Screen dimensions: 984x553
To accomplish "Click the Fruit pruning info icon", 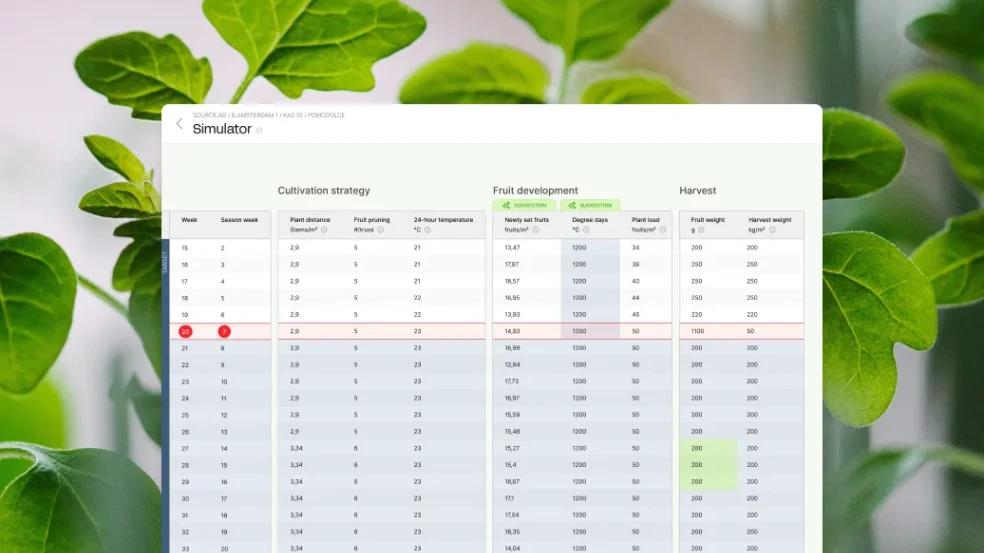I will 380,230.
